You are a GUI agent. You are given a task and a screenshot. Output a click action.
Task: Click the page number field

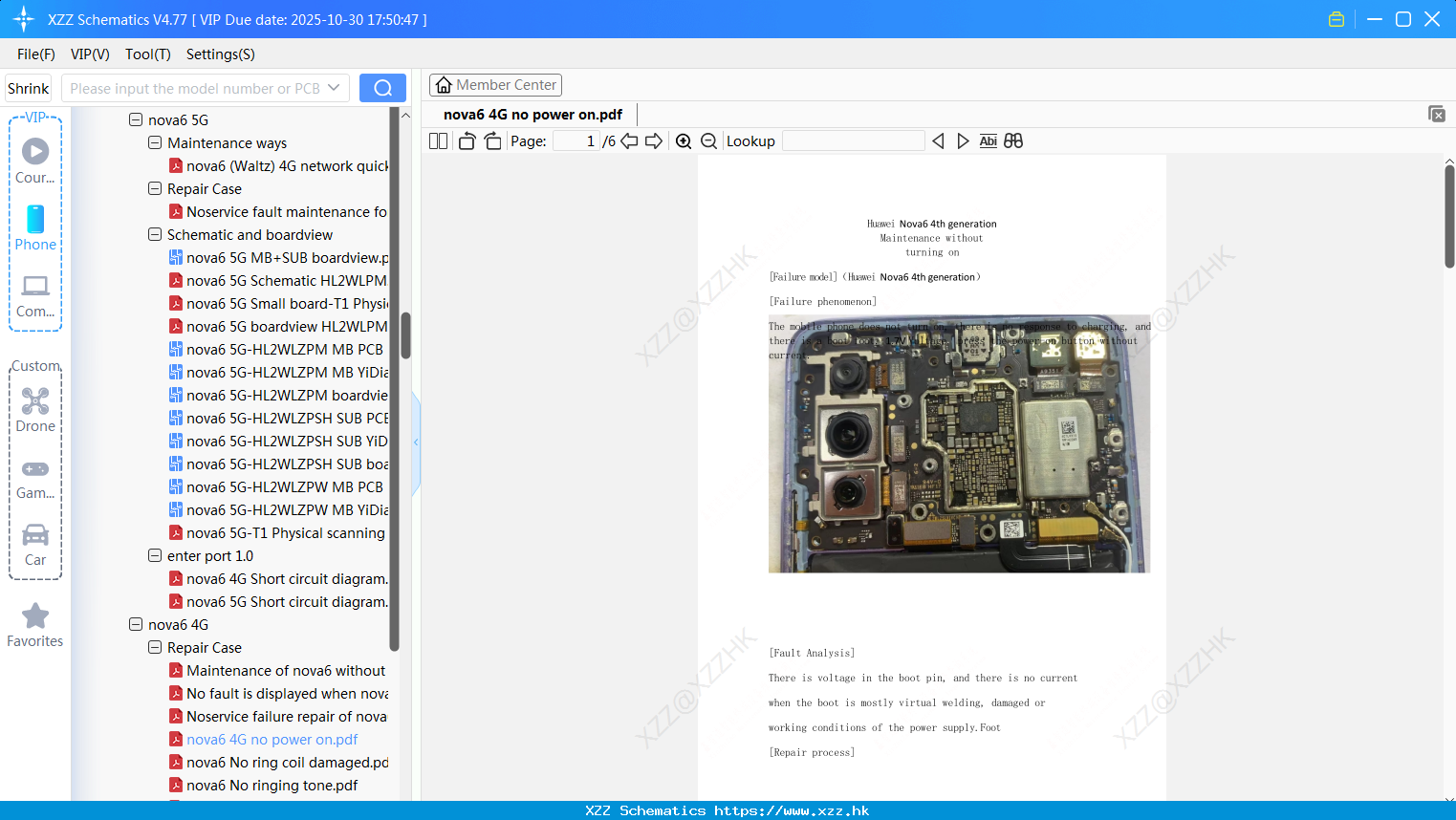[576, 141]
